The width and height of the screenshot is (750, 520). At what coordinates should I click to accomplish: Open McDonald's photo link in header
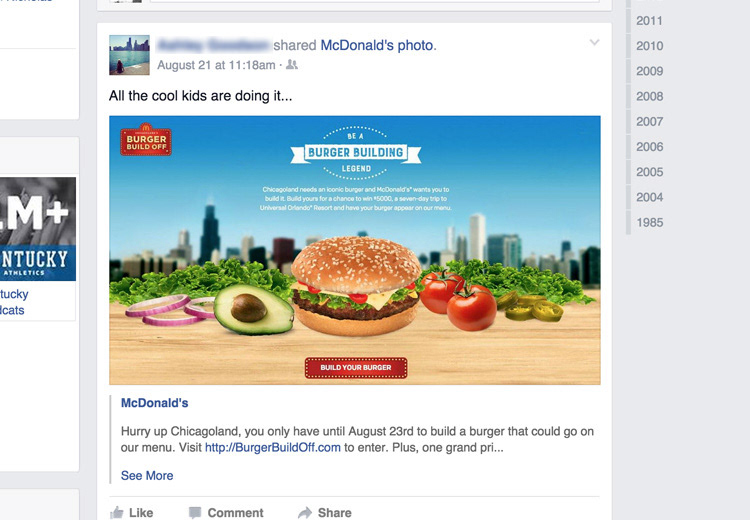[x=378, y=45]
